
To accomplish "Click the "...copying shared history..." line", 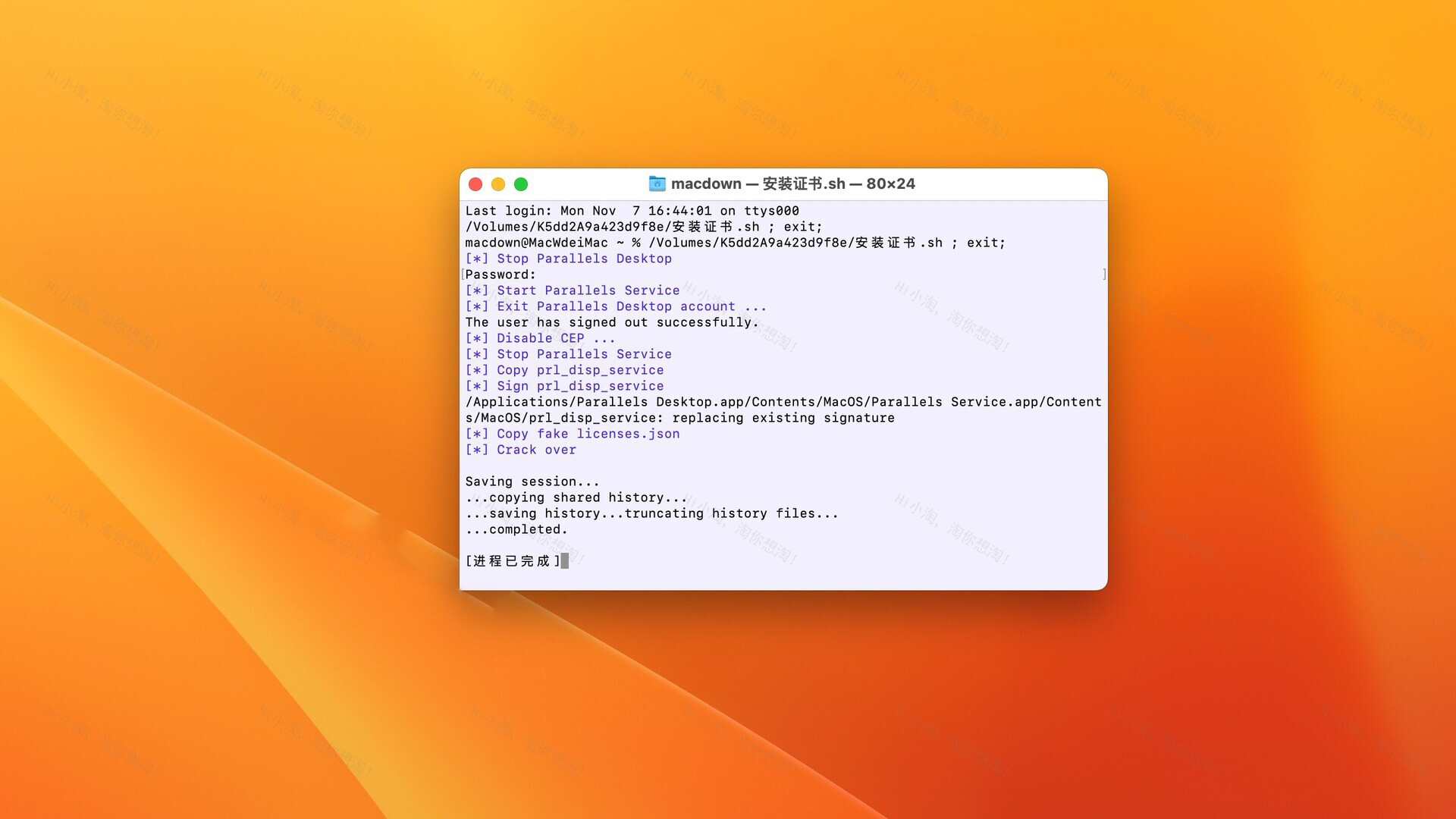I will point(576,497).
